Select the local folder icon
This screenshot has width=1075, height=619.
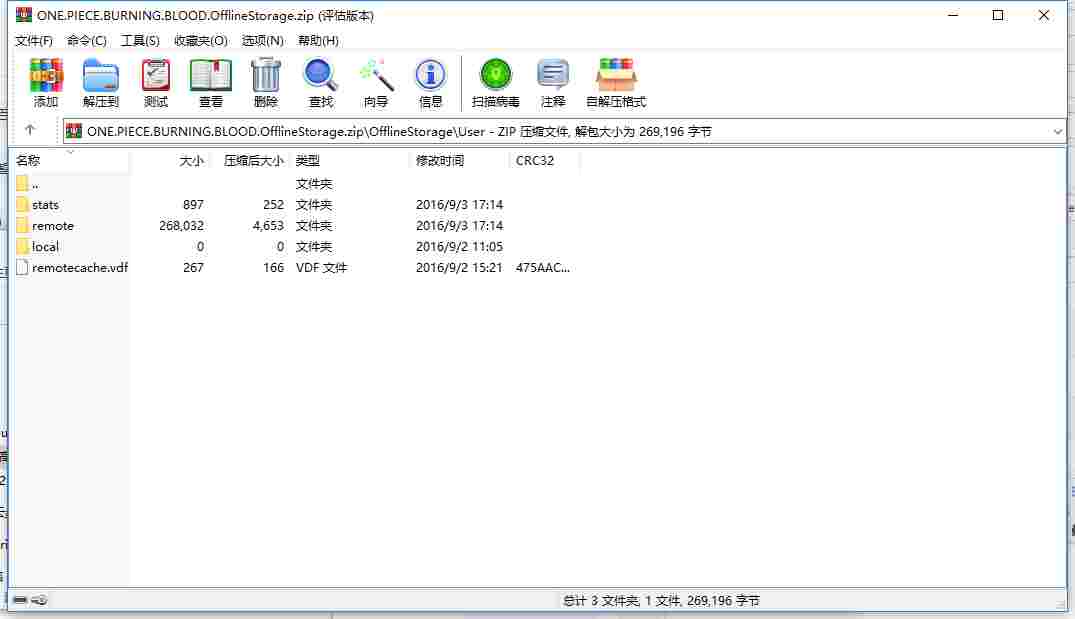pos(22,246)
